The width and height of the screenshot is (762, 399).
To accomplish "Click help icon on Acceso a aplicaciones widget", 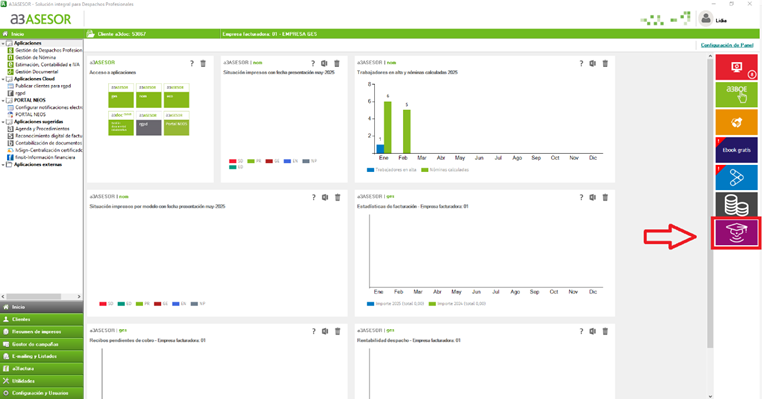I will click(x=191, y=63).
